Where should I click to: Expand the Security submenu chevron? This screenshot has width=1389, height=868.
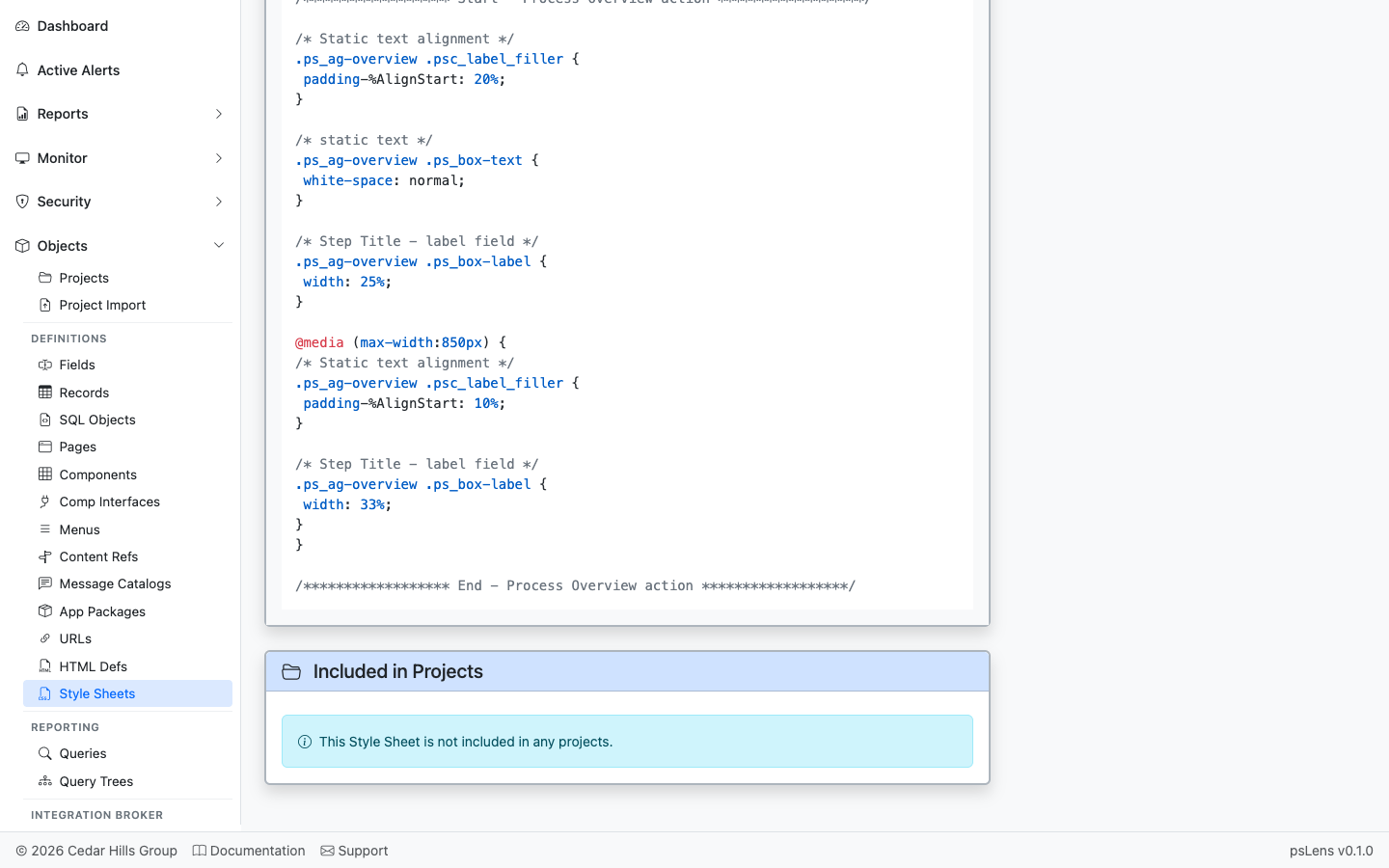coord(219,202)
